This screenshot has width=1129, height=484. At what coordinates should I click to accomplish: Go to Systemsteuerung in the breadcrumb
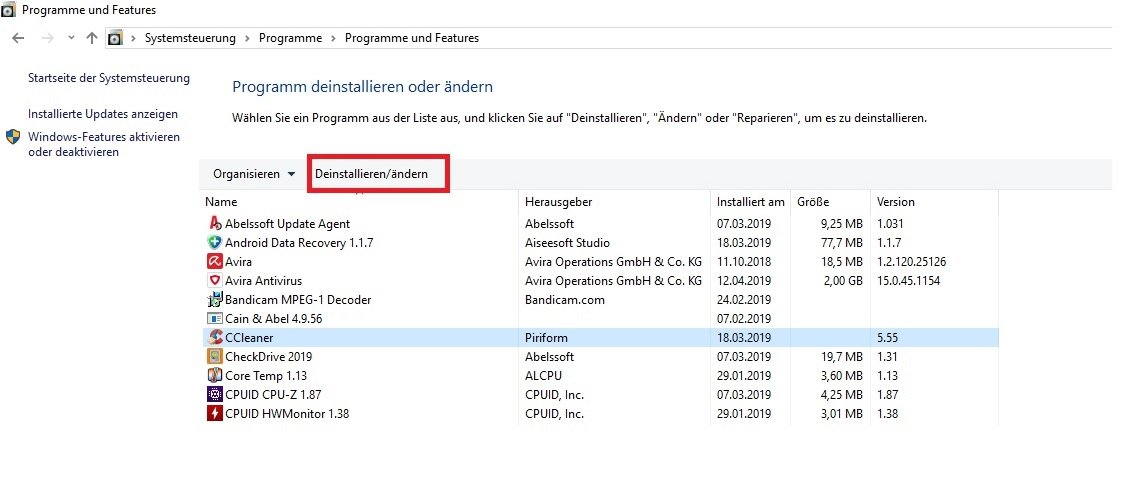click(190, 38)
